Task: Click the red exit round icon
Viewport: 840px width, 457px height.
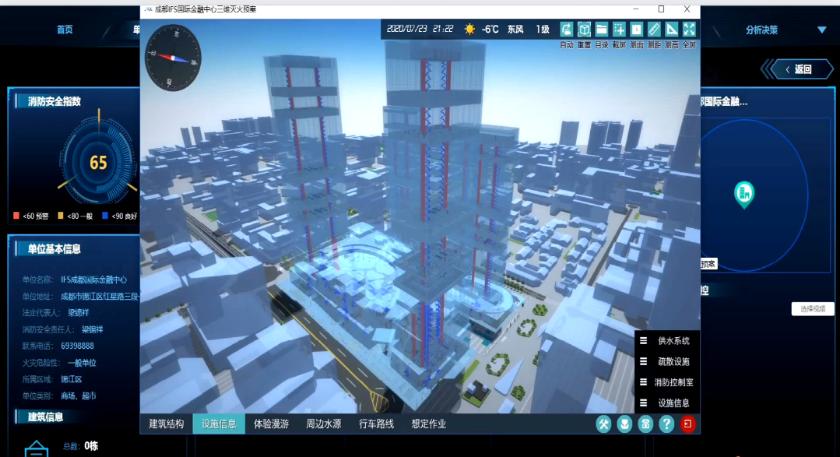Action: tap(688, 424)
